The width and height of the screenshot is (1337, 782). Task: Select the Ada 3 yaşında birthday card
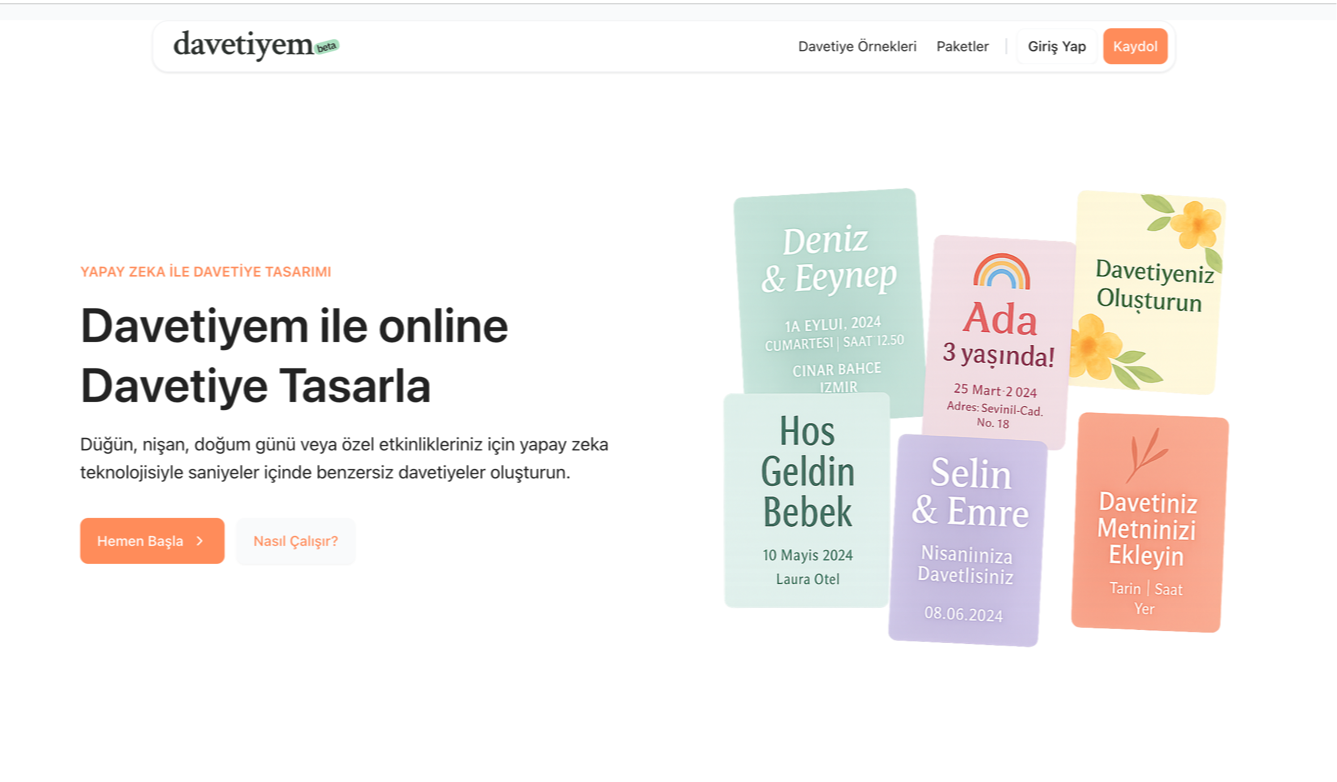999,340
